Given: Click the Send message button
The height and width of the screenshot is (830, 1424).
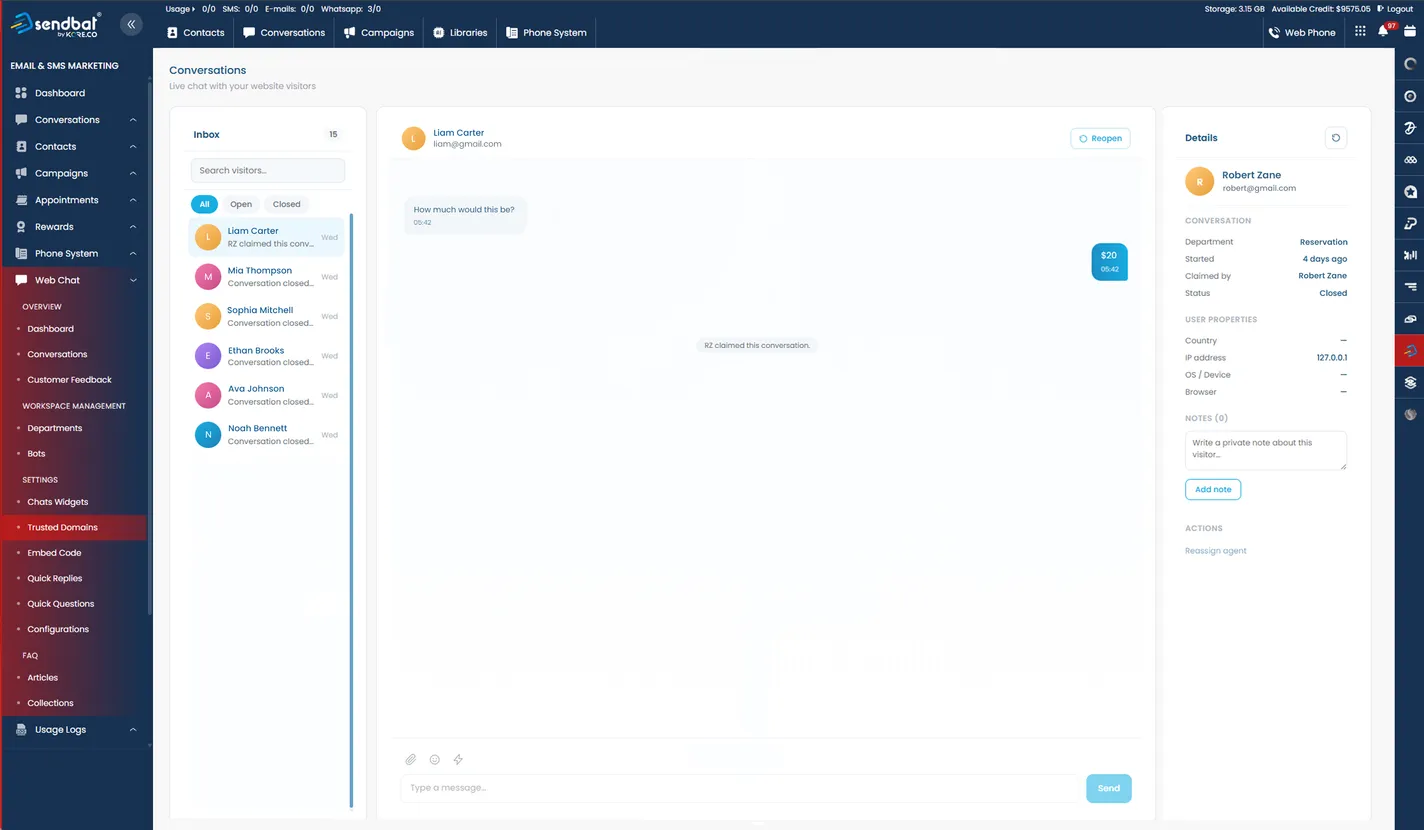Looking at the screenshot, I should coord(1109,788).
